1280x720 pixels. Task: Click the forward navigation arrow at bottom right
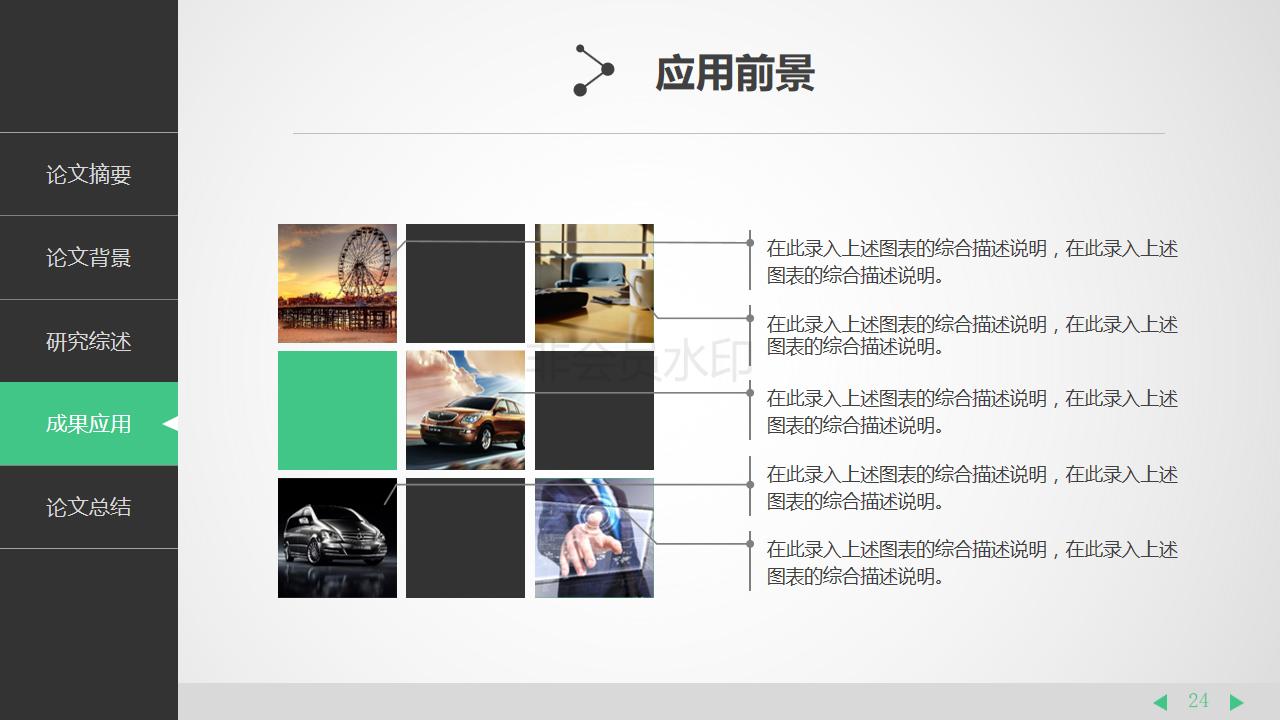coord(1236,701)
